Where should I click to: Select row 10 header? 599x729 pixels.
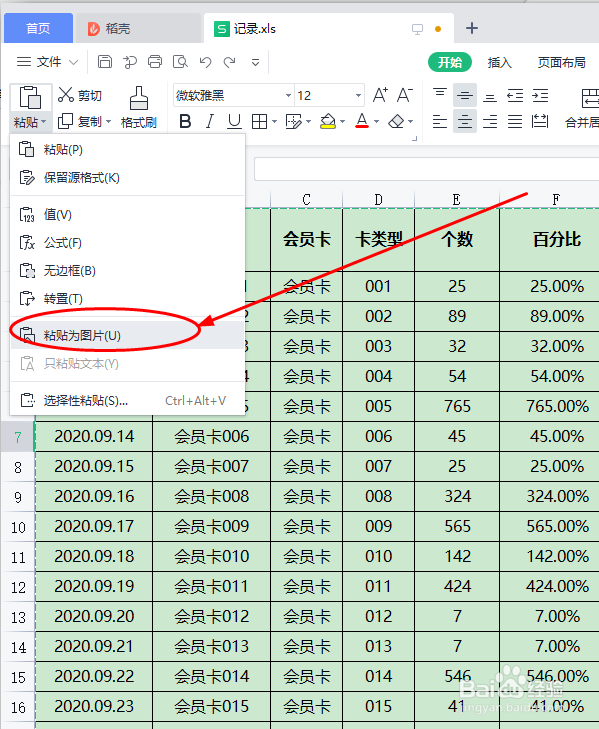pyautogui.click(x=18, y=527)
